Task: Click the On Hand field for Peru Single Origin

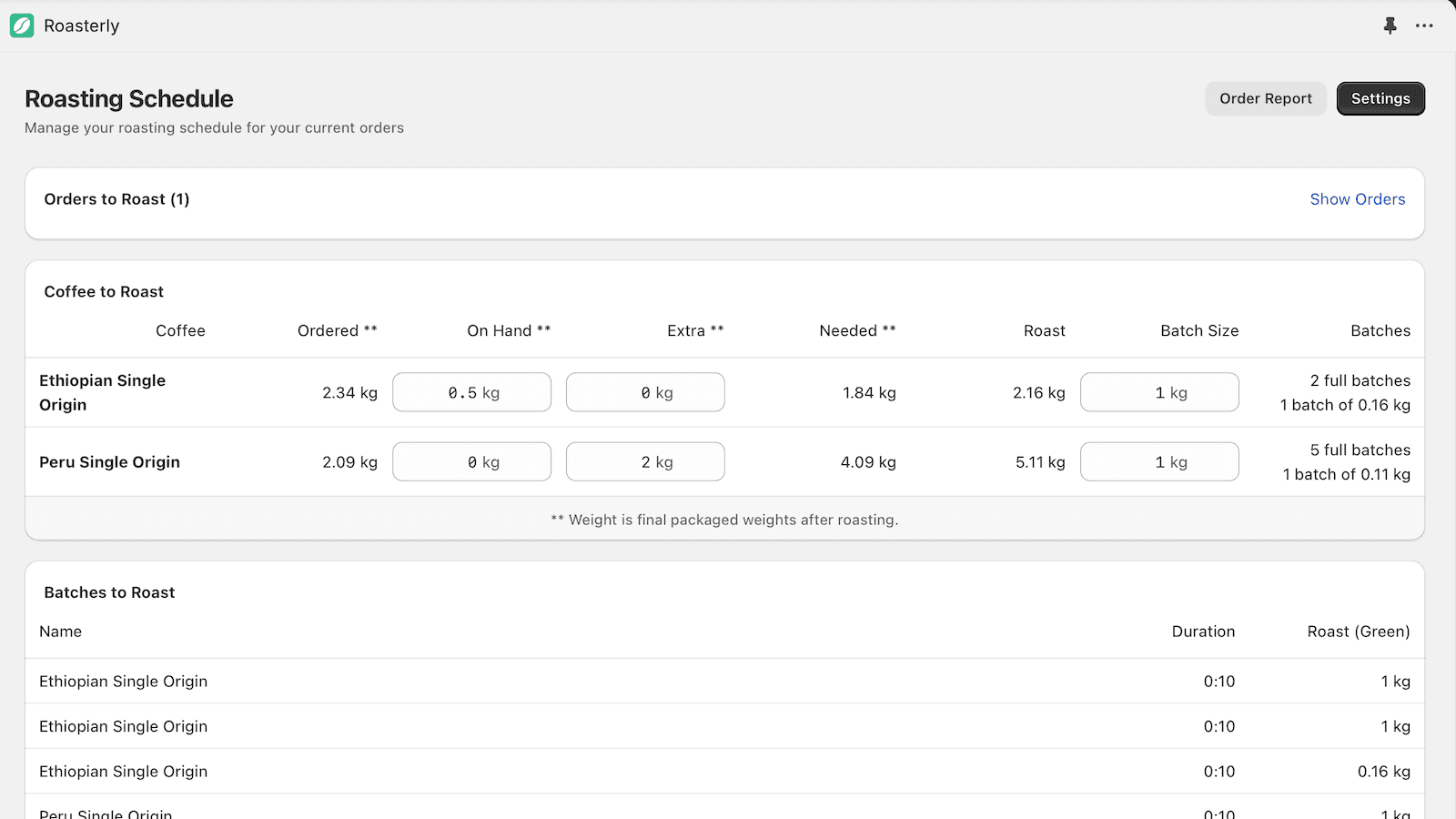Action: click(x=471, y=461)
